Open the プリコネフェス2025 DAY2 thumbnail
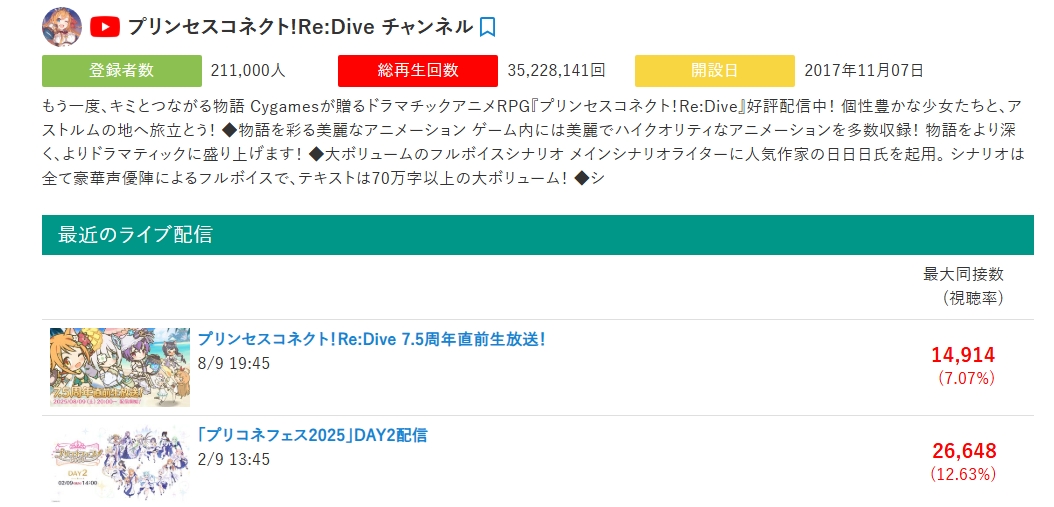This screenshot has width=1054, height=507. 120,463
